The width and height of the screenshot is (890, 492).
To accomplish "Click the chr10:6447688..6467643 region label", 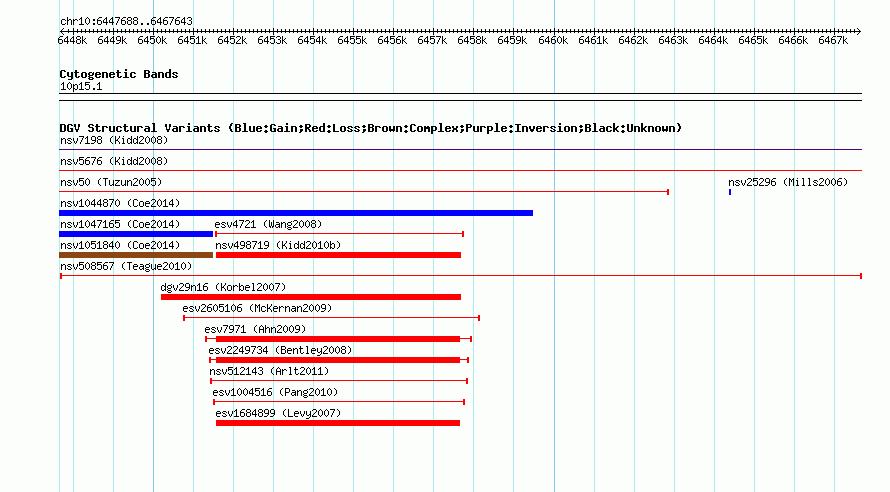I will [126, 21].
